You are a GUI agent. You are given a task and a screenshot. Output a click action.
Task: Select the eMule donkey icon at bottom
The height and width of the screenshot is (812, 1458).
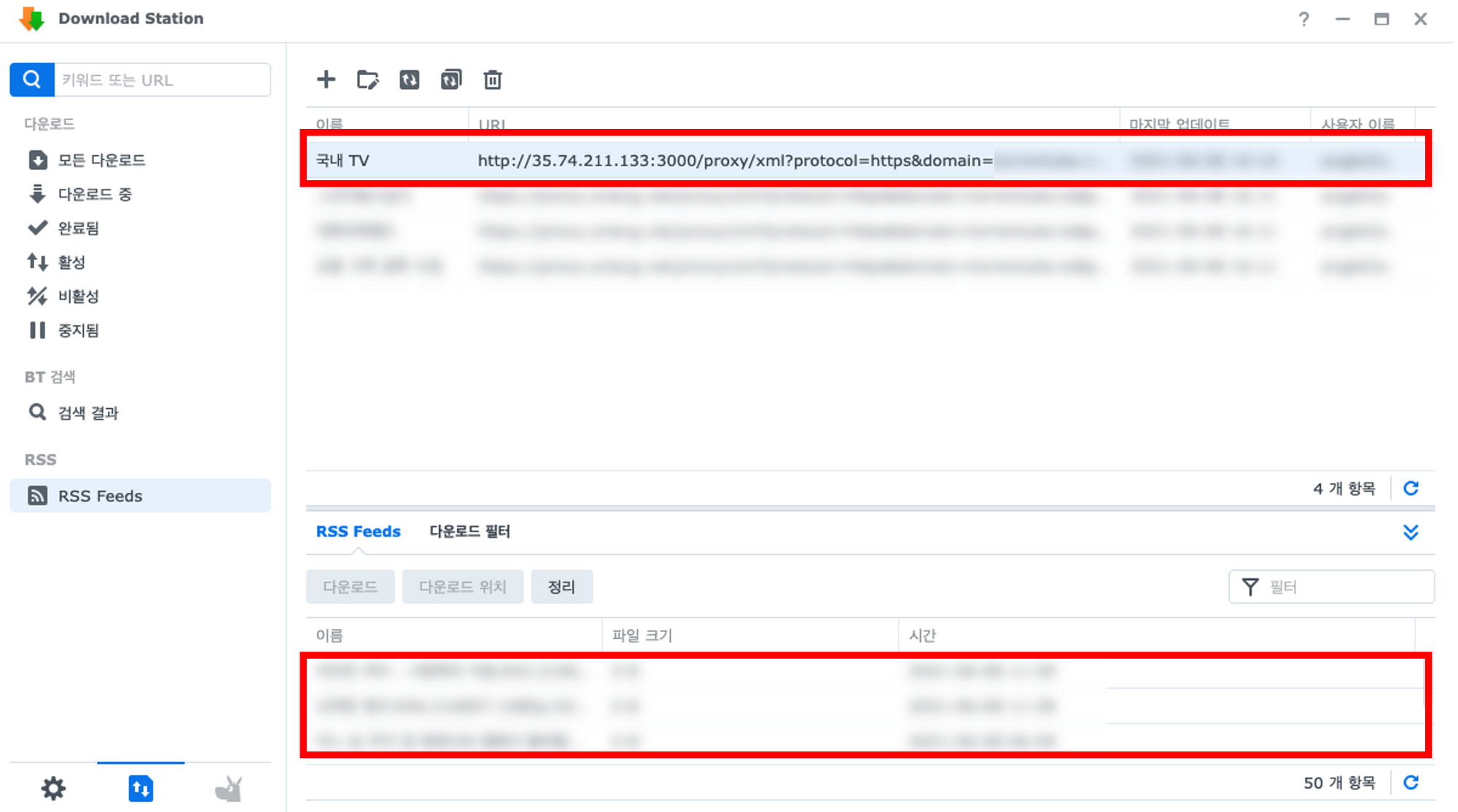point(228,788)
